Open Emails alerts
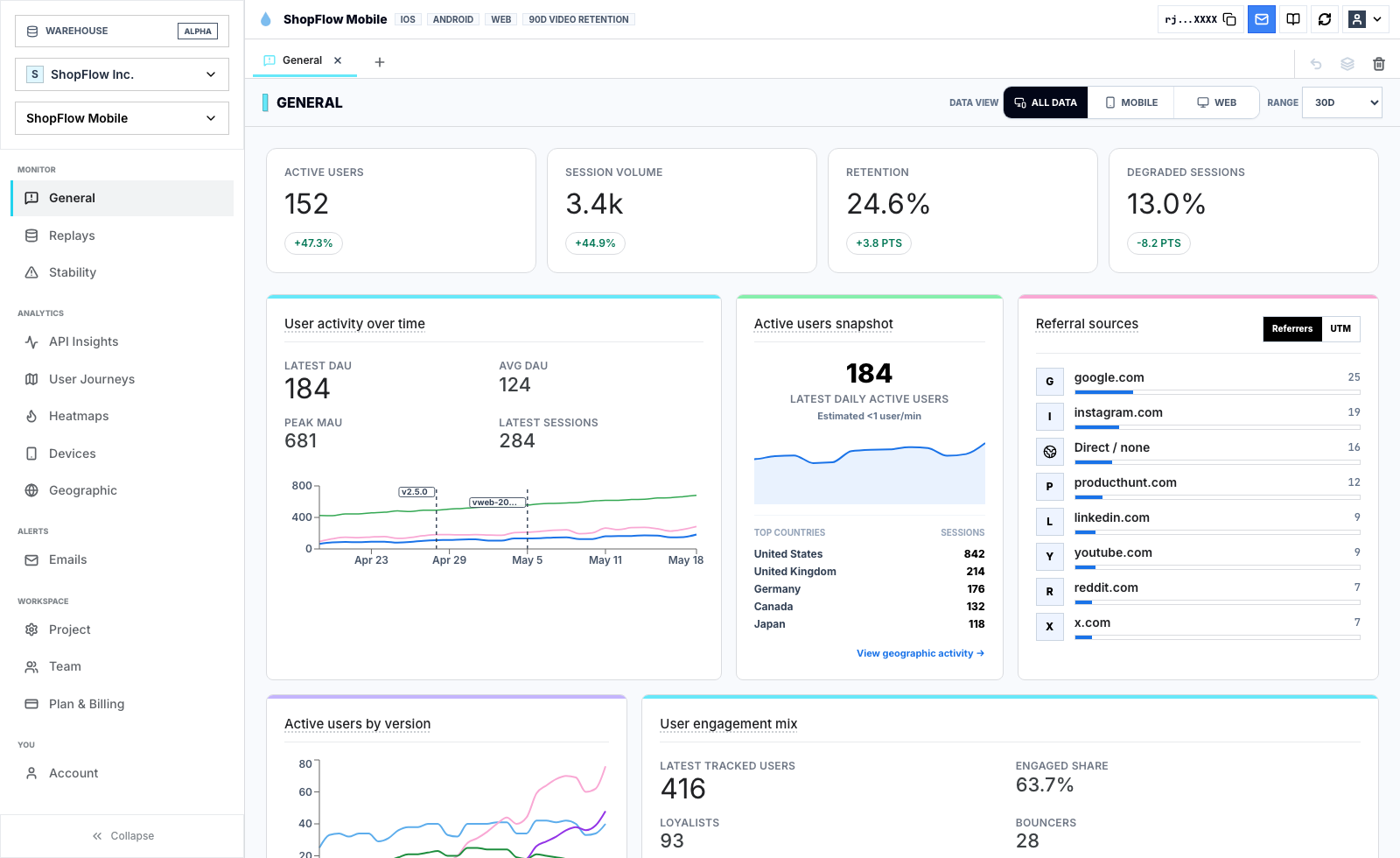 point(122,559)
